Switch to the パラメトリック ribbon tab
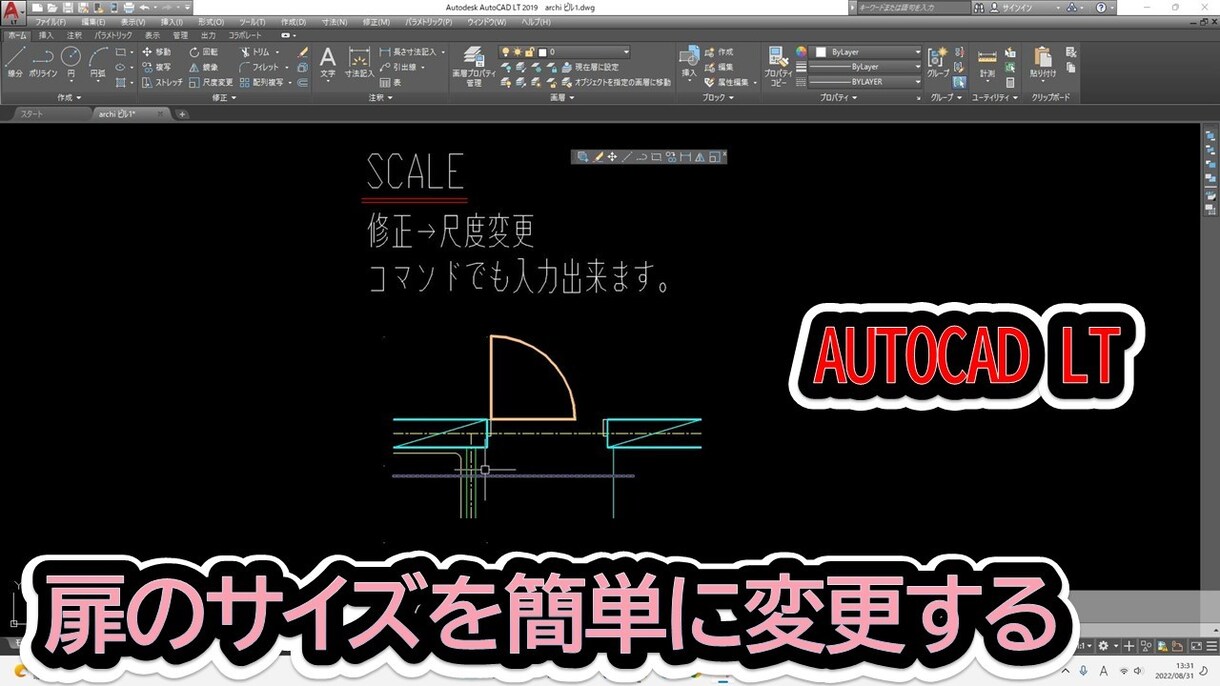Viewport: 1220px width, 686px height. coord(113,35)
